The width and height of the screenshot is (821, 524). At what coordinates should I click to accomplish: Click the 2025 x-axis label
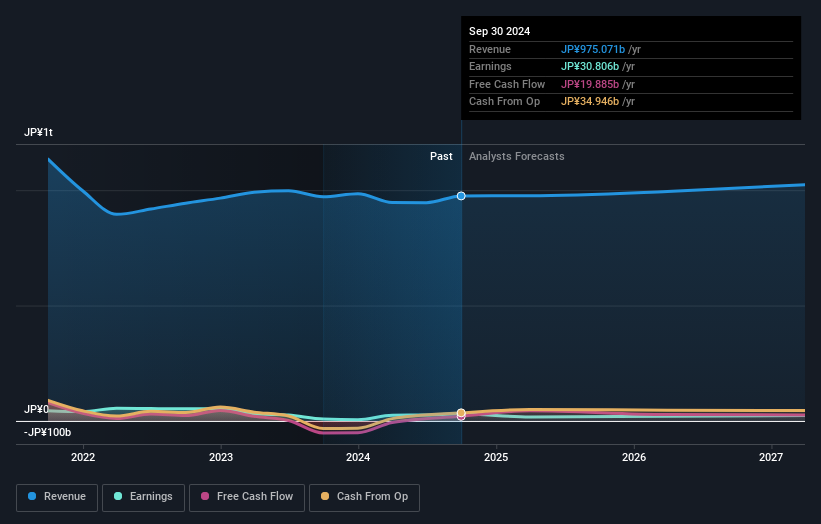496,458
